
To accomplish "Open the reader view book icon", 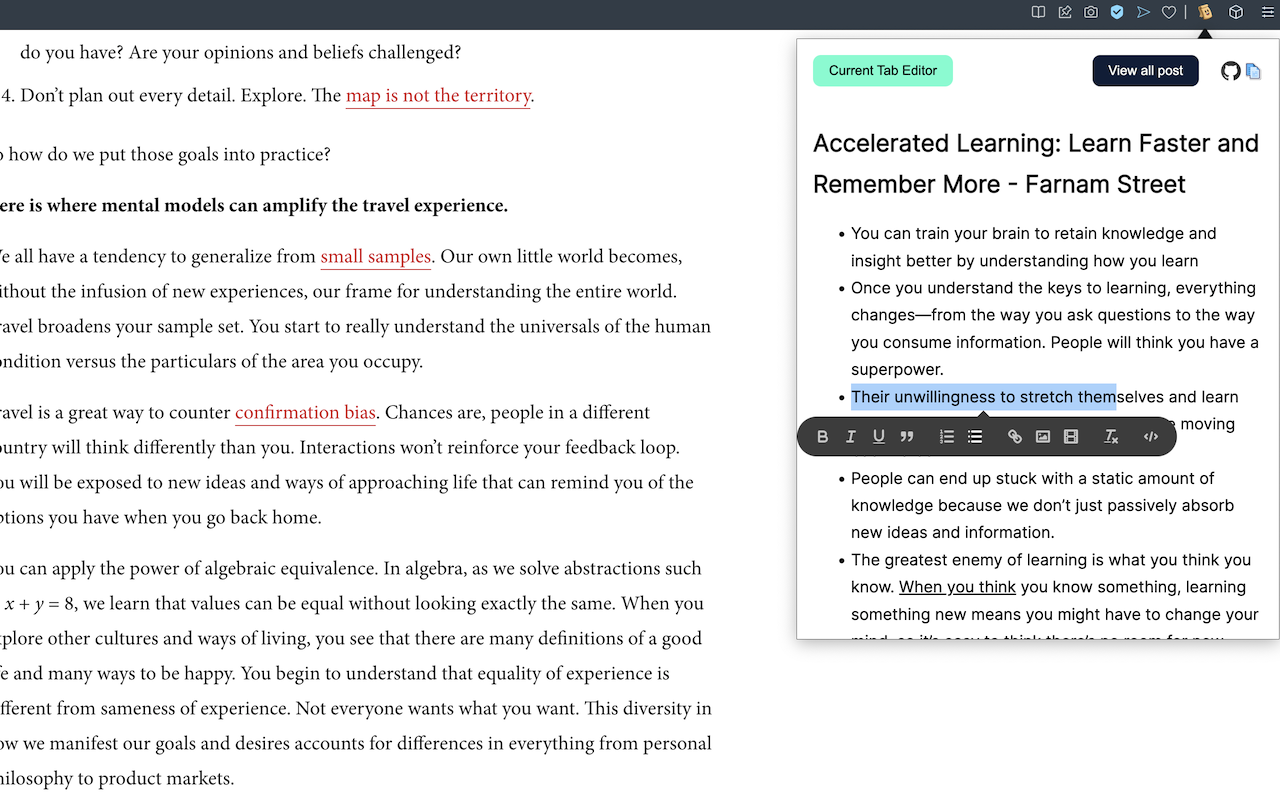I will tap(1039, 12).
